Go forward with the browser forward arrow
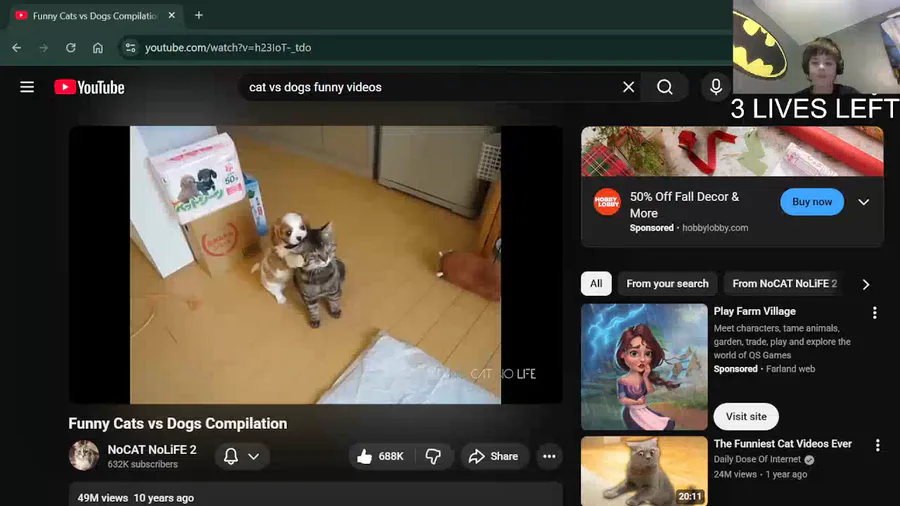Viewport: 900px width, 506px height. (x=44, y=48)
